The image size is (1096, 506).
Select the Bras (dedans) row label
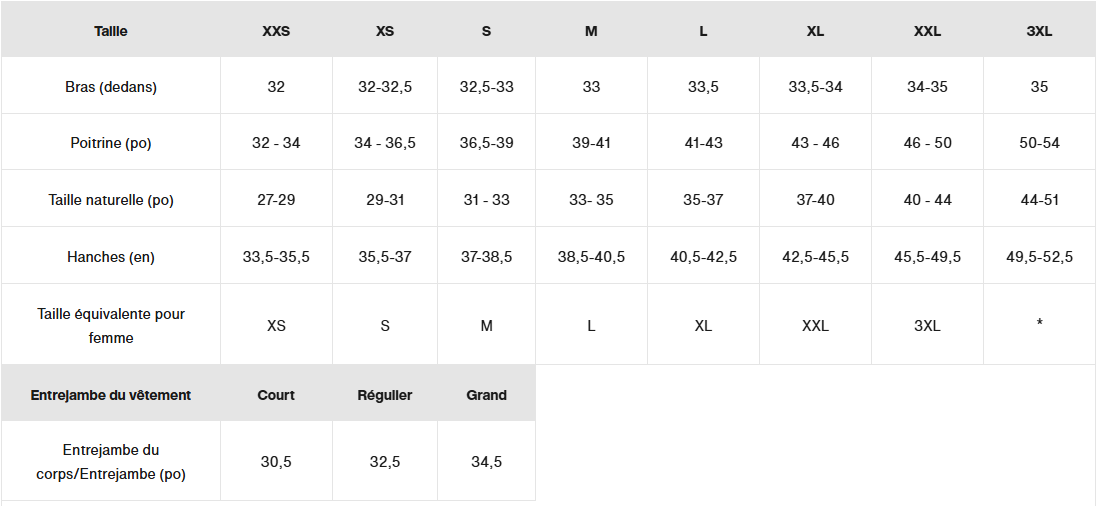coord(111,87)
